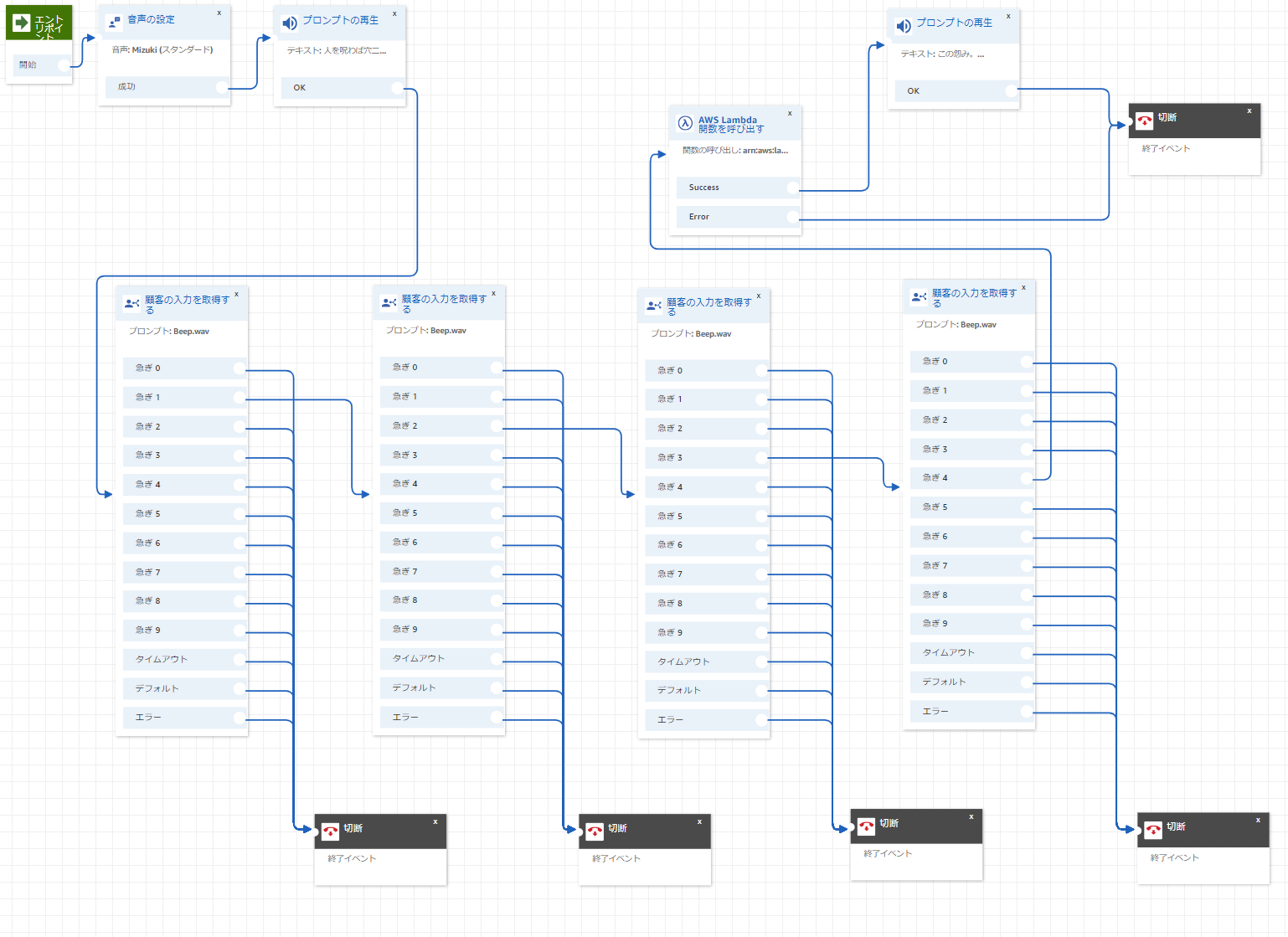Select the エラー branch in the third-from-left input block
This screenshot has width=1288, height=937.
[x=707, y=720]
